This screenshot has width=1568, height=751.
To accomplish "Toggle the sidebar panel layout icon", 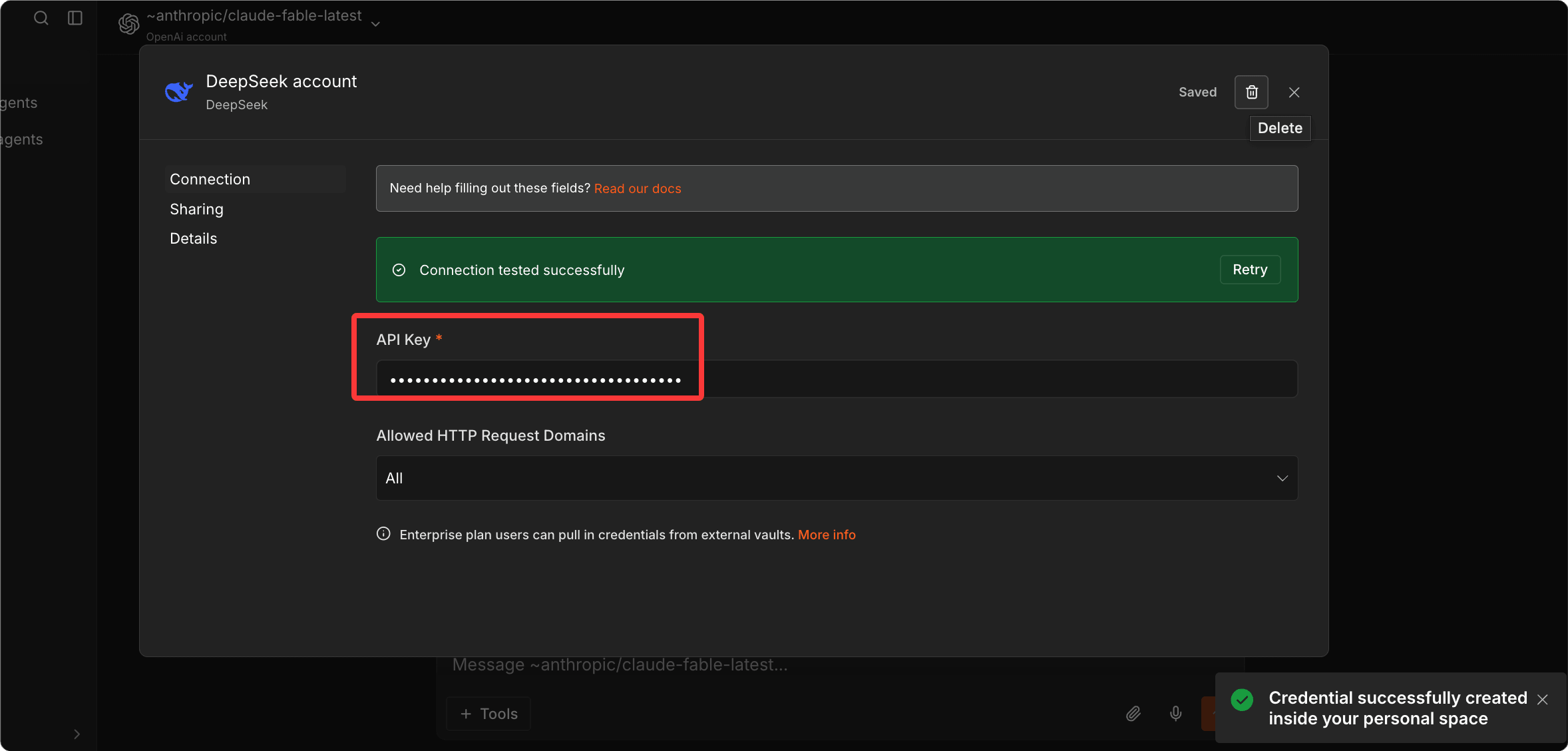I will (75, 18).
